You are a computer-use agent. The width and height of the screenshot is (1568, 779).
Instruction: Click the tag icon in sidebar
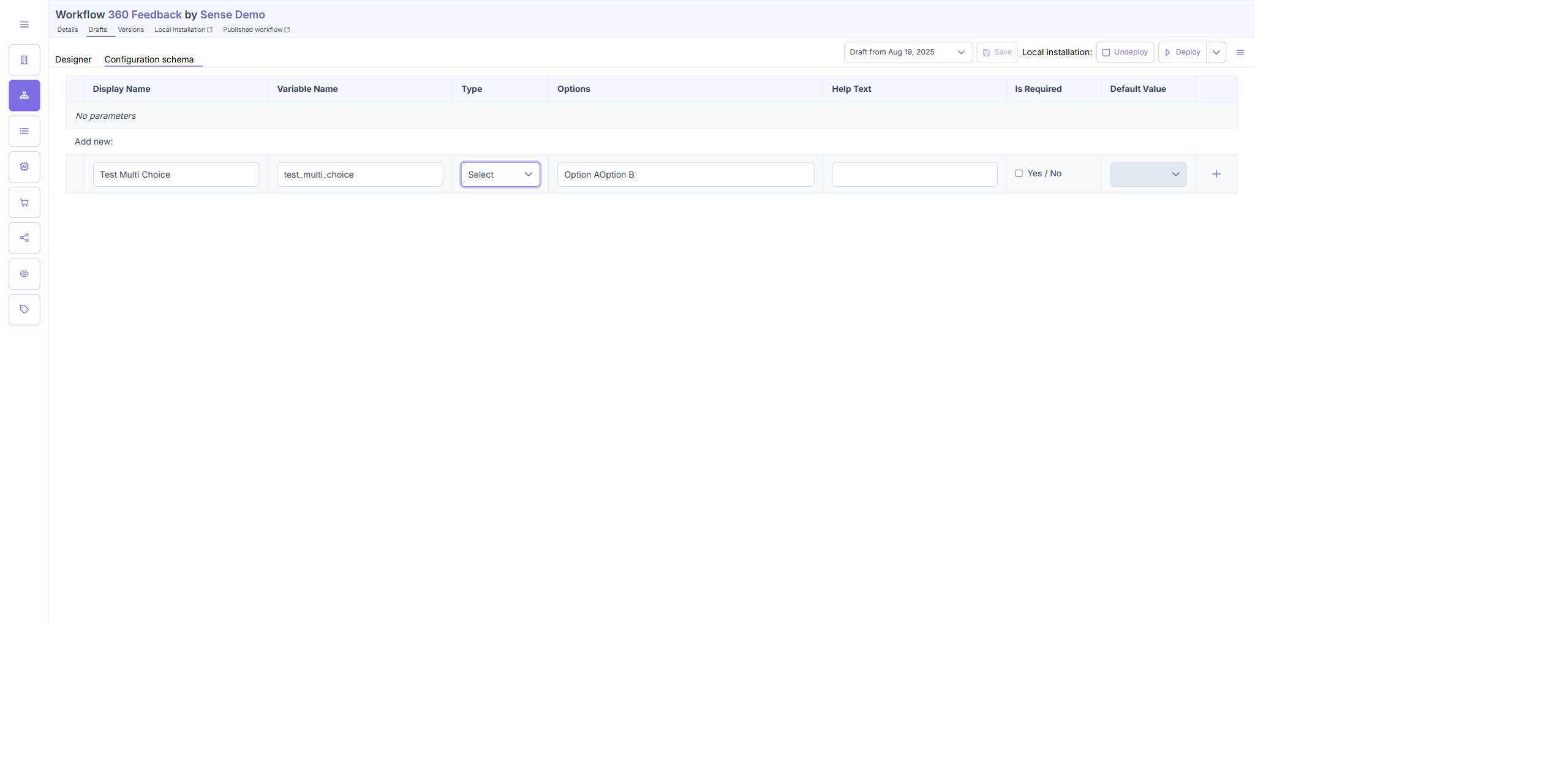pos(24,309)
